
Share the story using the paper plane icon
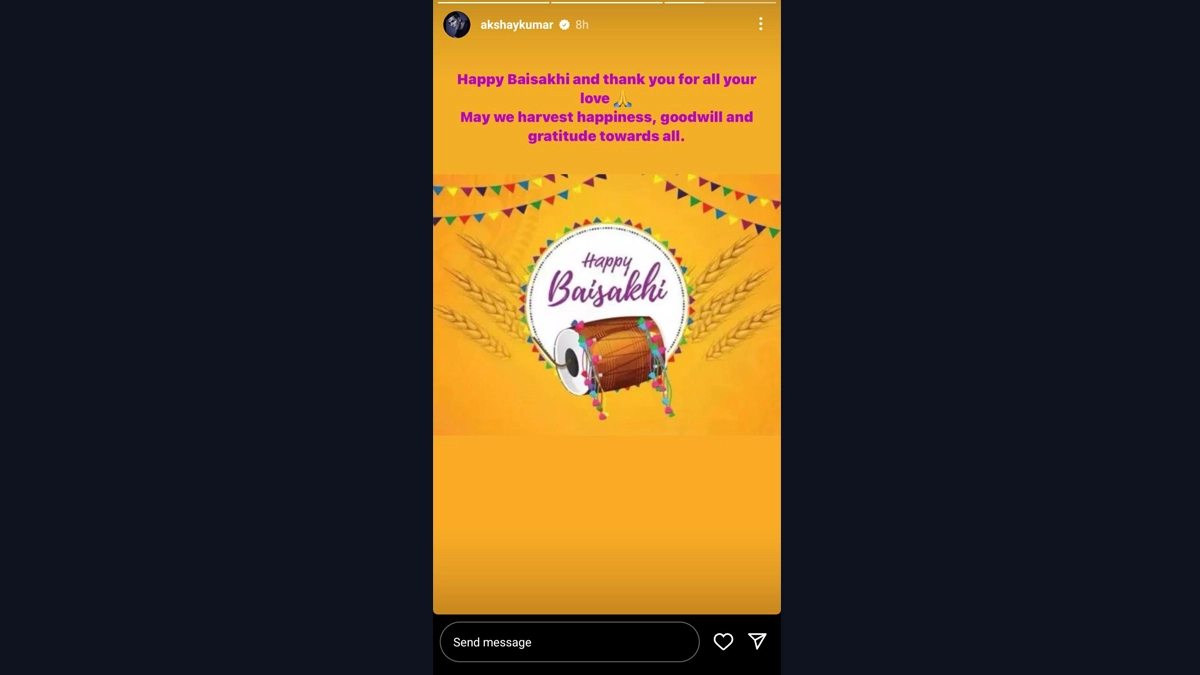click(x=757, y=642)
